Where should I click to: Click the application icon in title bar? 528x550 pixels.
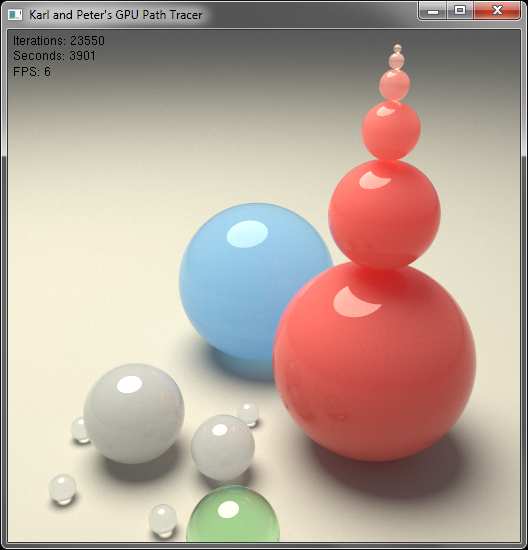pyautogui.click(x=15, y=15)
